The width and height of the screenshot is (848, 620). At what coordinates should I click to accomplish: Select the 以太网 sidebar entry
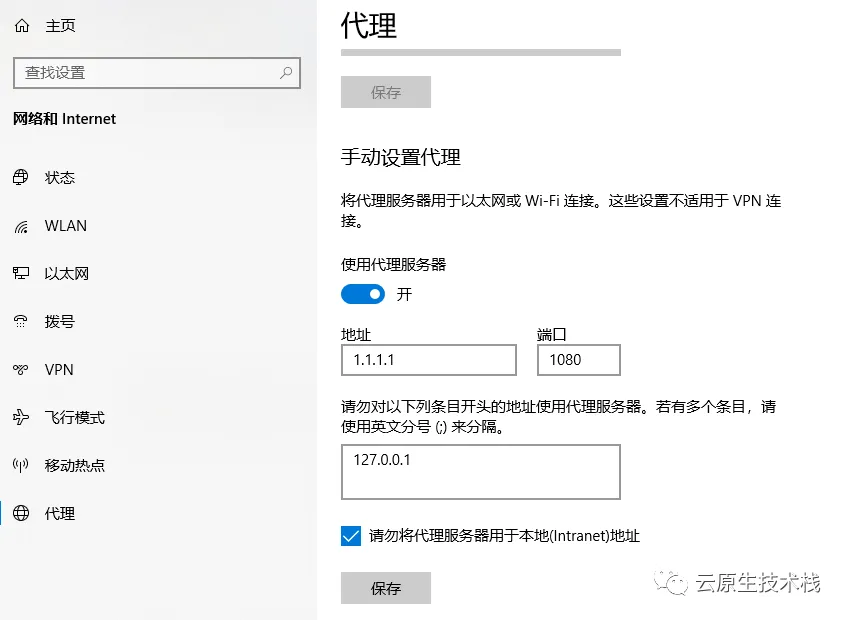66,273
